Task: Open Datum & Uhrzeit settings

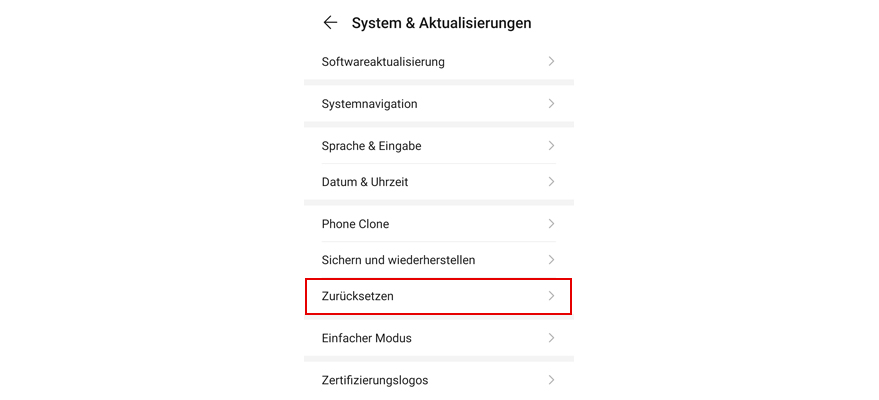Action: (x=365, y=182)
